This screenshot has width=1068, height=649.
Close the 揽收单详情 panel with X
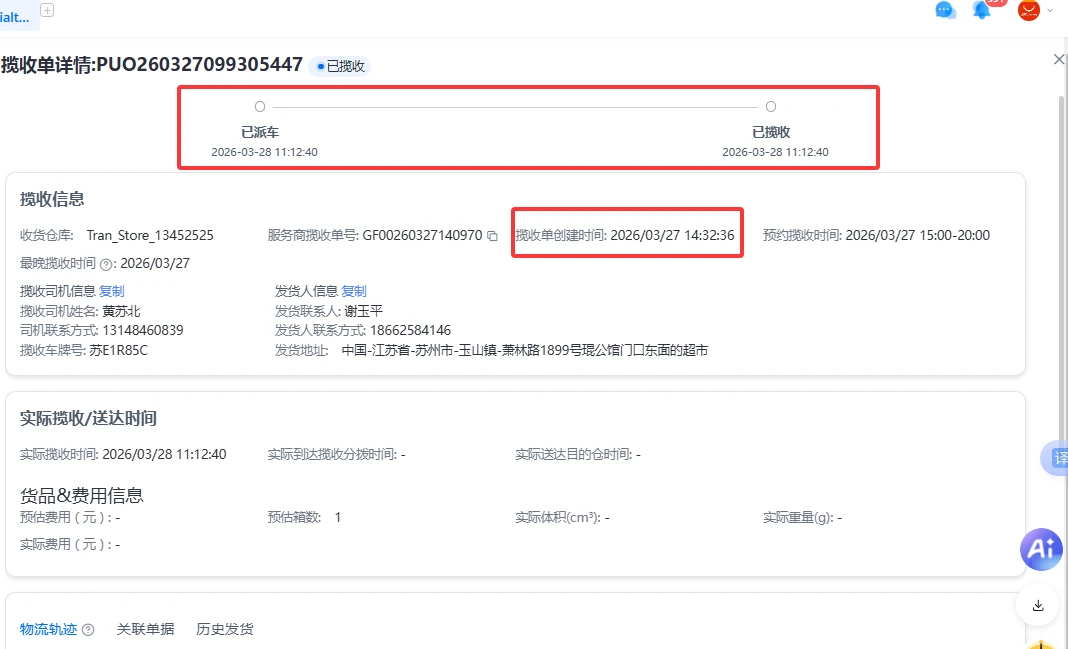[1058, 60]
